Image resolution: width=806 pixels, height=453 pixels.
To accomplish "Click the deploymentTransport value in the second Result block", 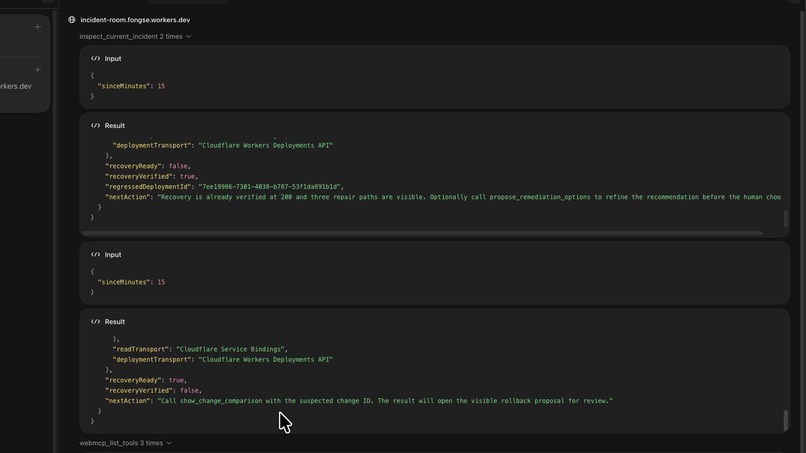I will click(x=266, y=359).
